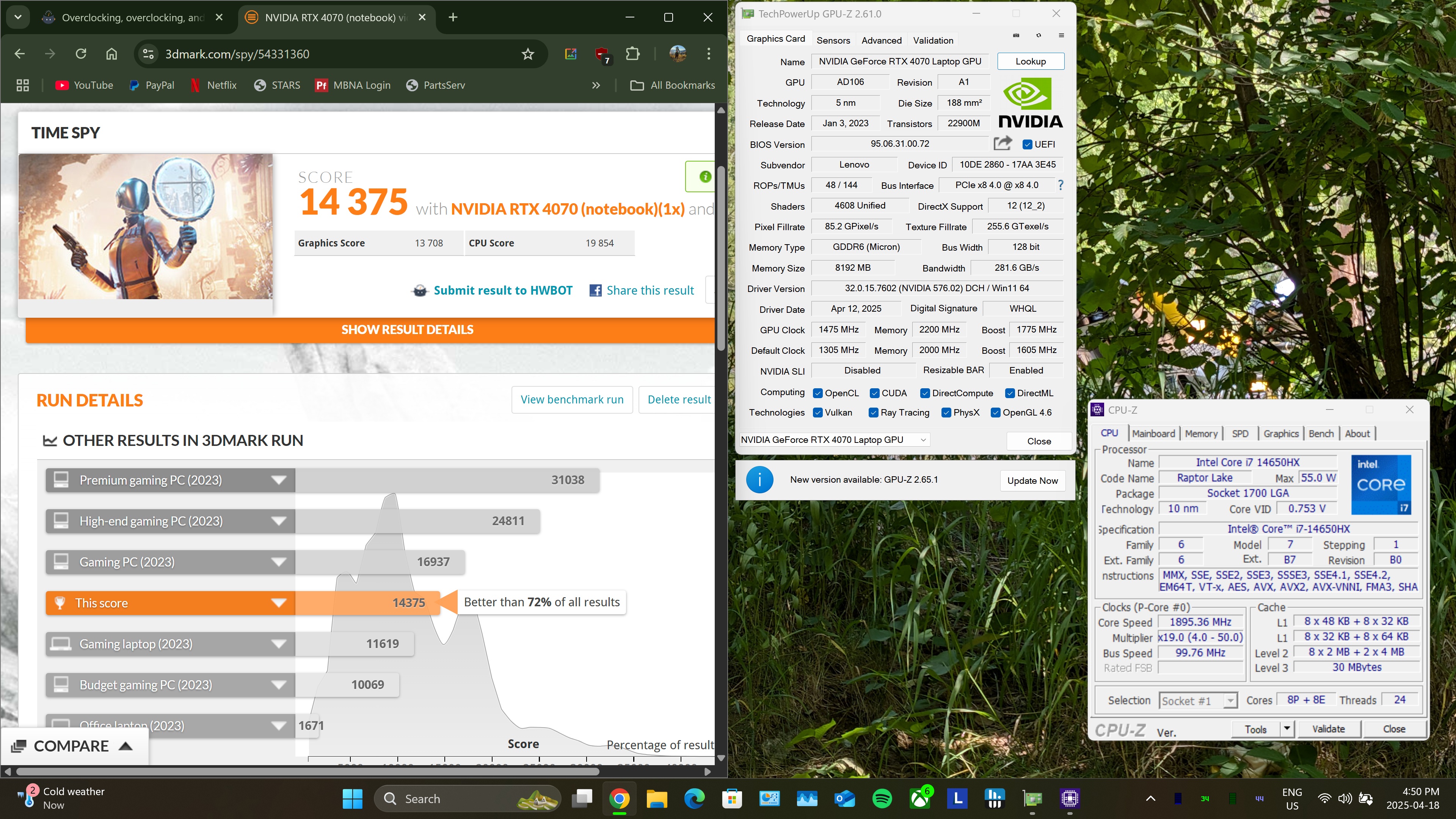Toggle the UEFI checkbox in GPU-Z
1456x819 pixels.
coord(1027,145)
